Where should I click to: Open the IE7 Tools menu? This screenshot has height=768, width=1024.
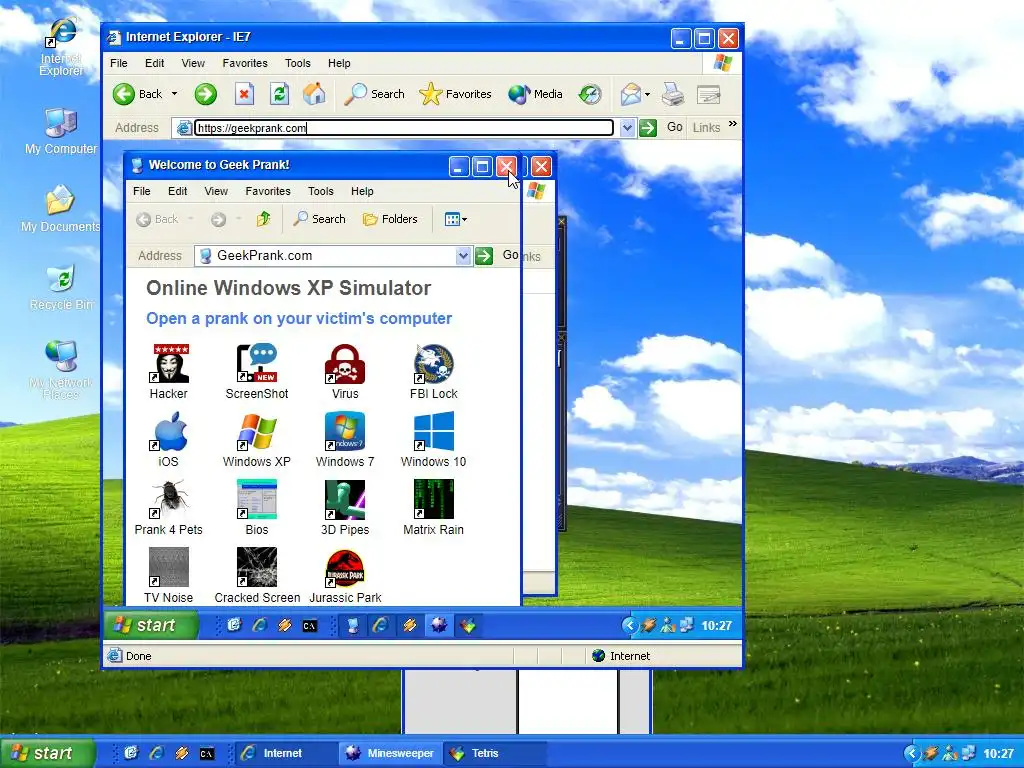(x=298, y=63)
